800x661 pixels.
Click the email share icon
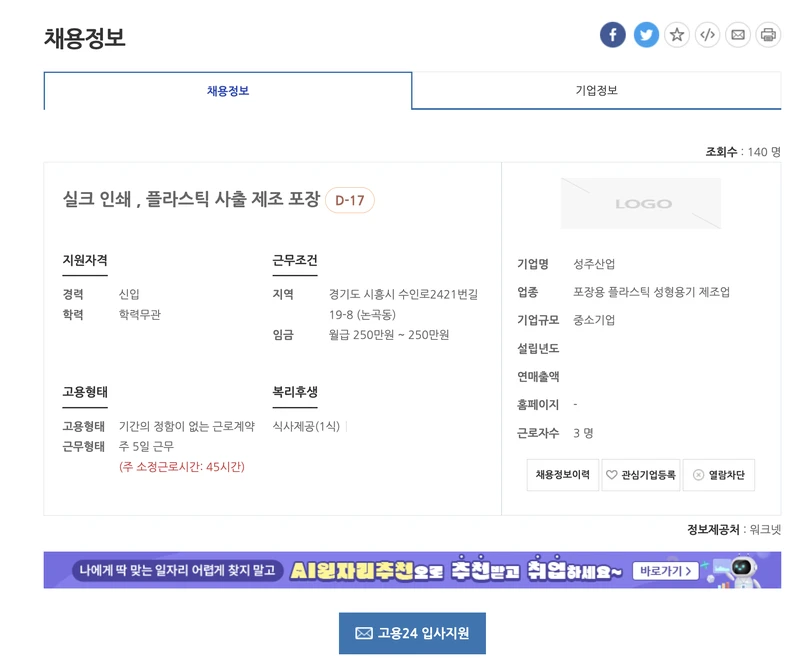738,34
